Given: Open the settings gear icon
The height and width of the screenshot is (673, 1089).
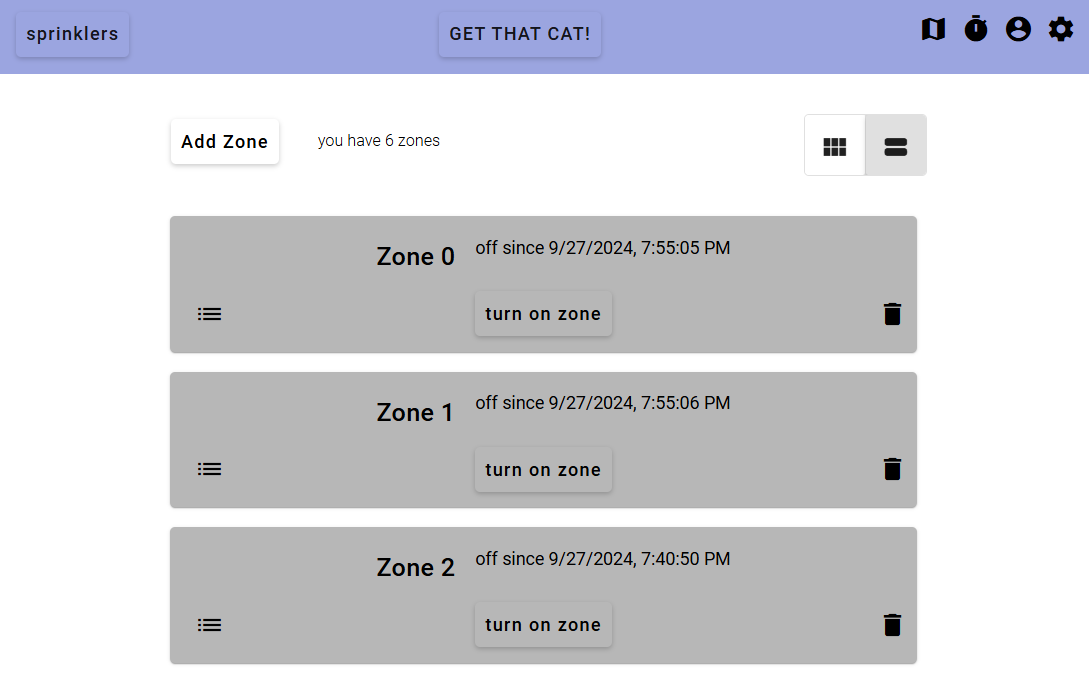Looking at the screenshot, I should [x=1061, y=29].
